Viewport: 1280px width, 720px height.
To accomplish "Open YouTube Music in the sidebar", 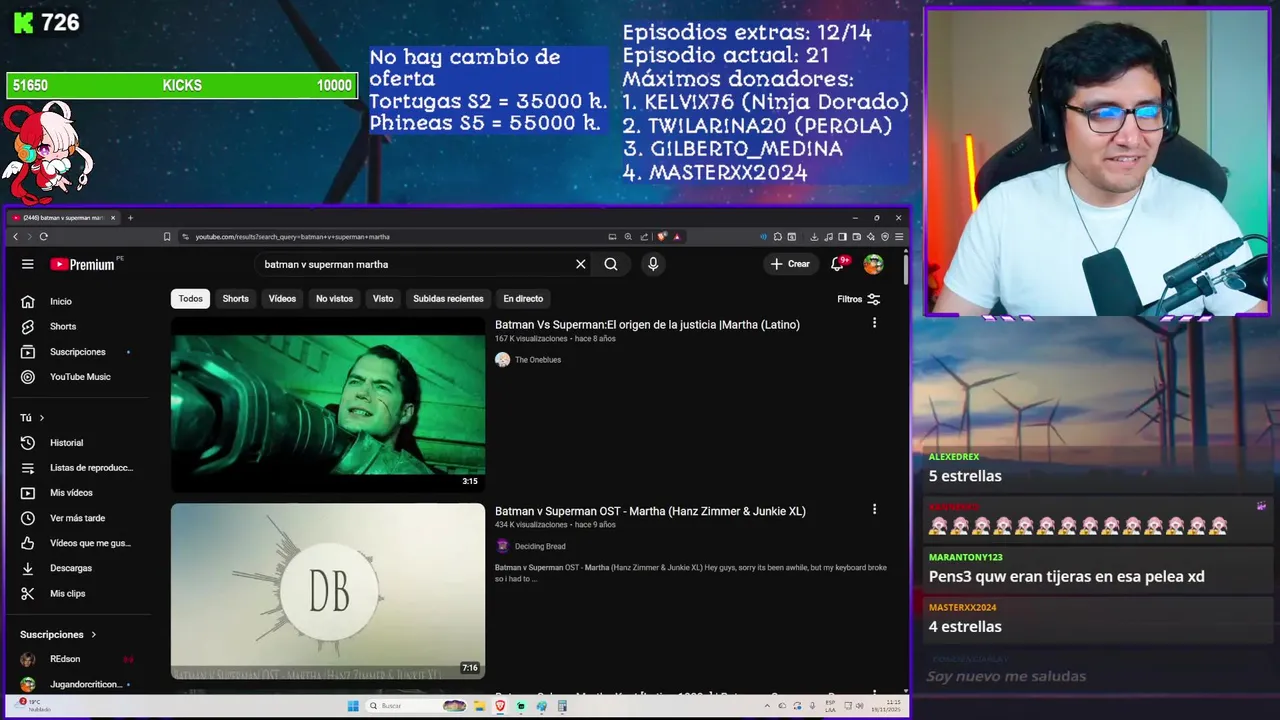I will point(80,377).
